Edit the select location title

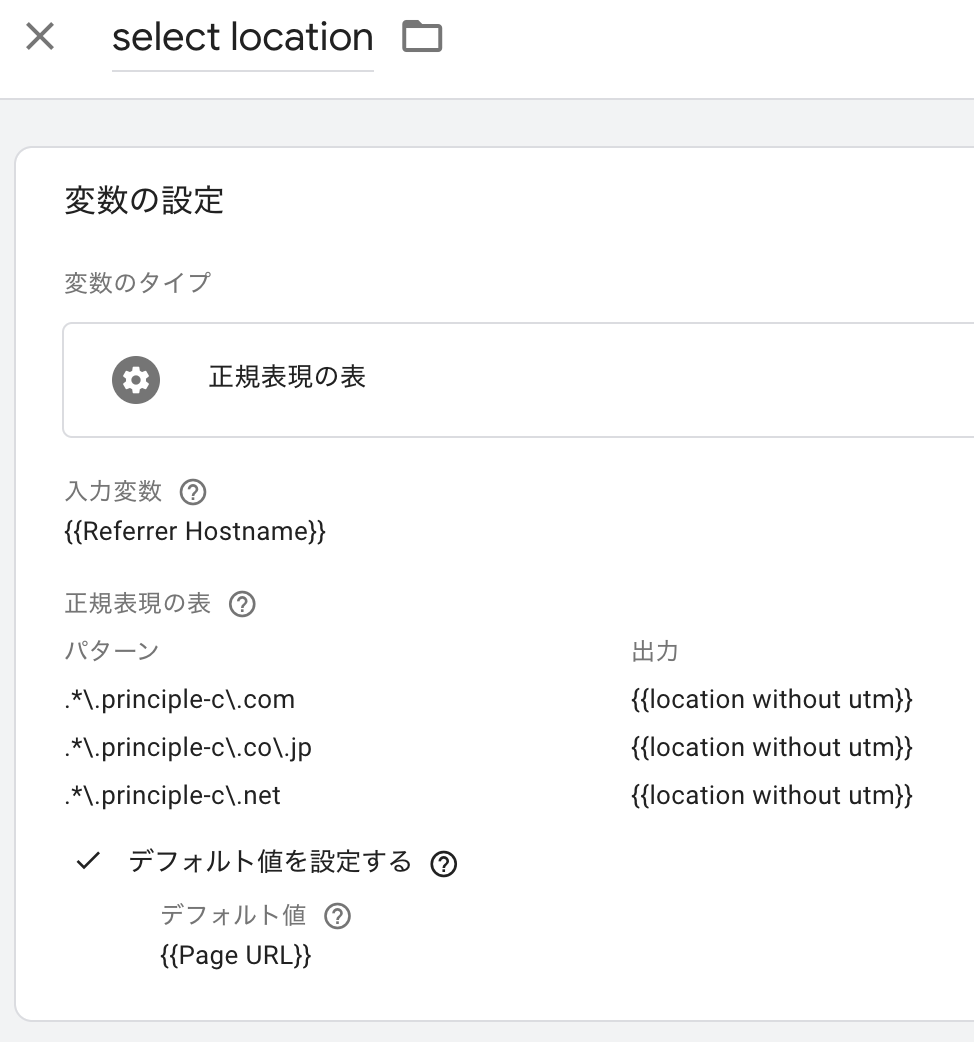[x=242, y=36]
